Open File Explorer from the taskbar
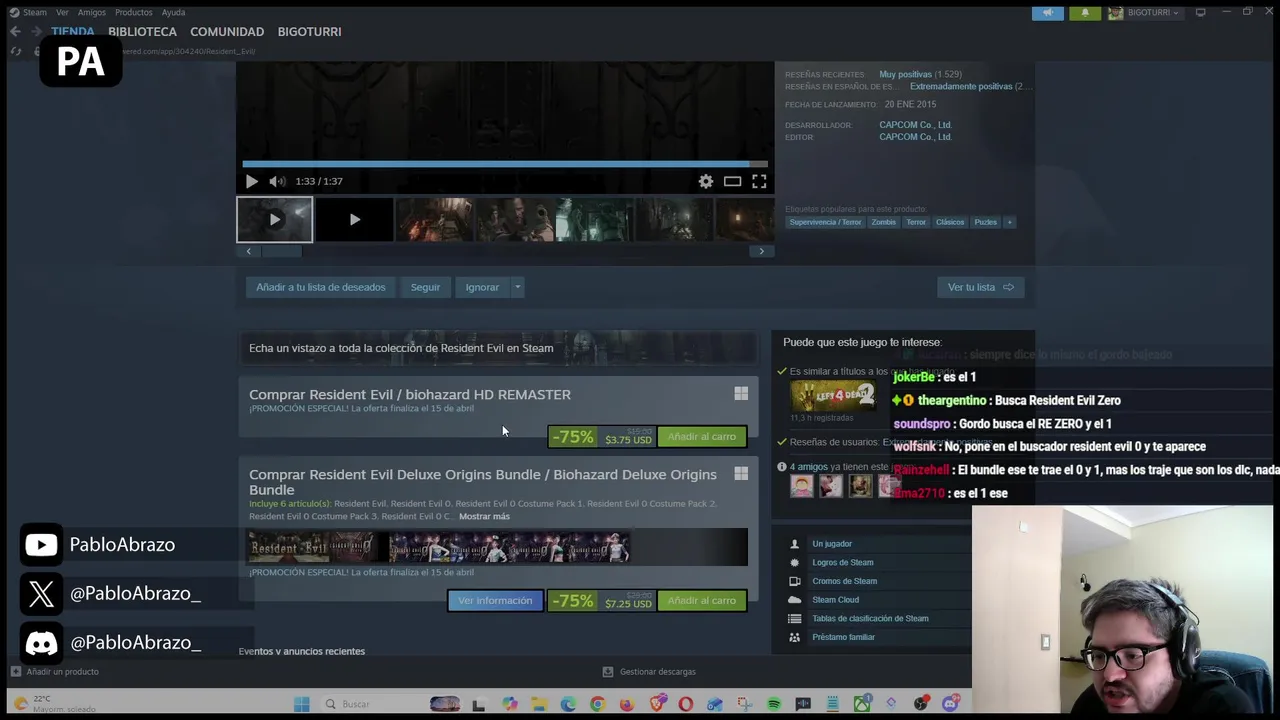This screenshot has width=1280, height=720. pos(539,704)
